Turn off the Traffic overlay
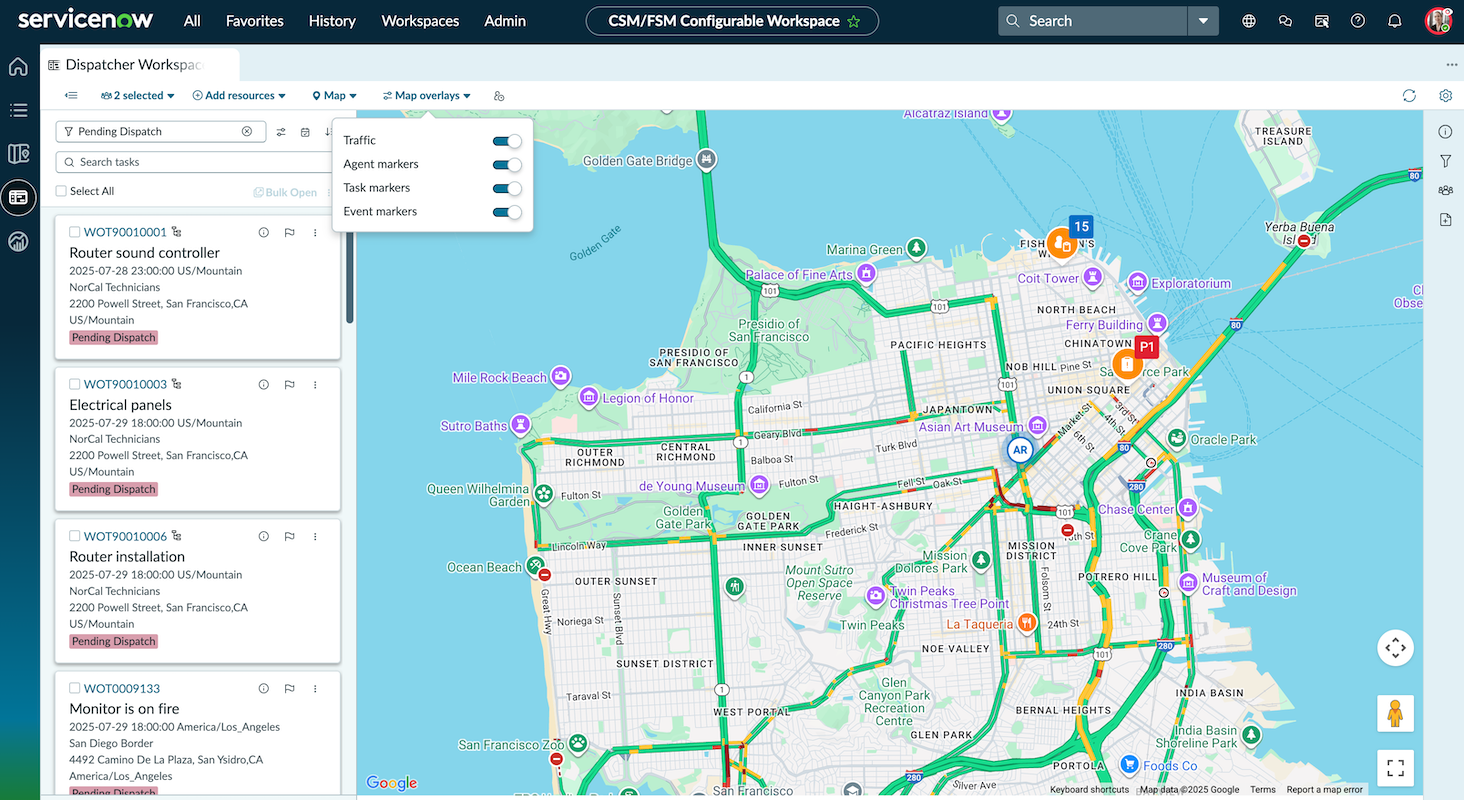1464x800 pixels. pyautogui.click(x=507, y=141)
